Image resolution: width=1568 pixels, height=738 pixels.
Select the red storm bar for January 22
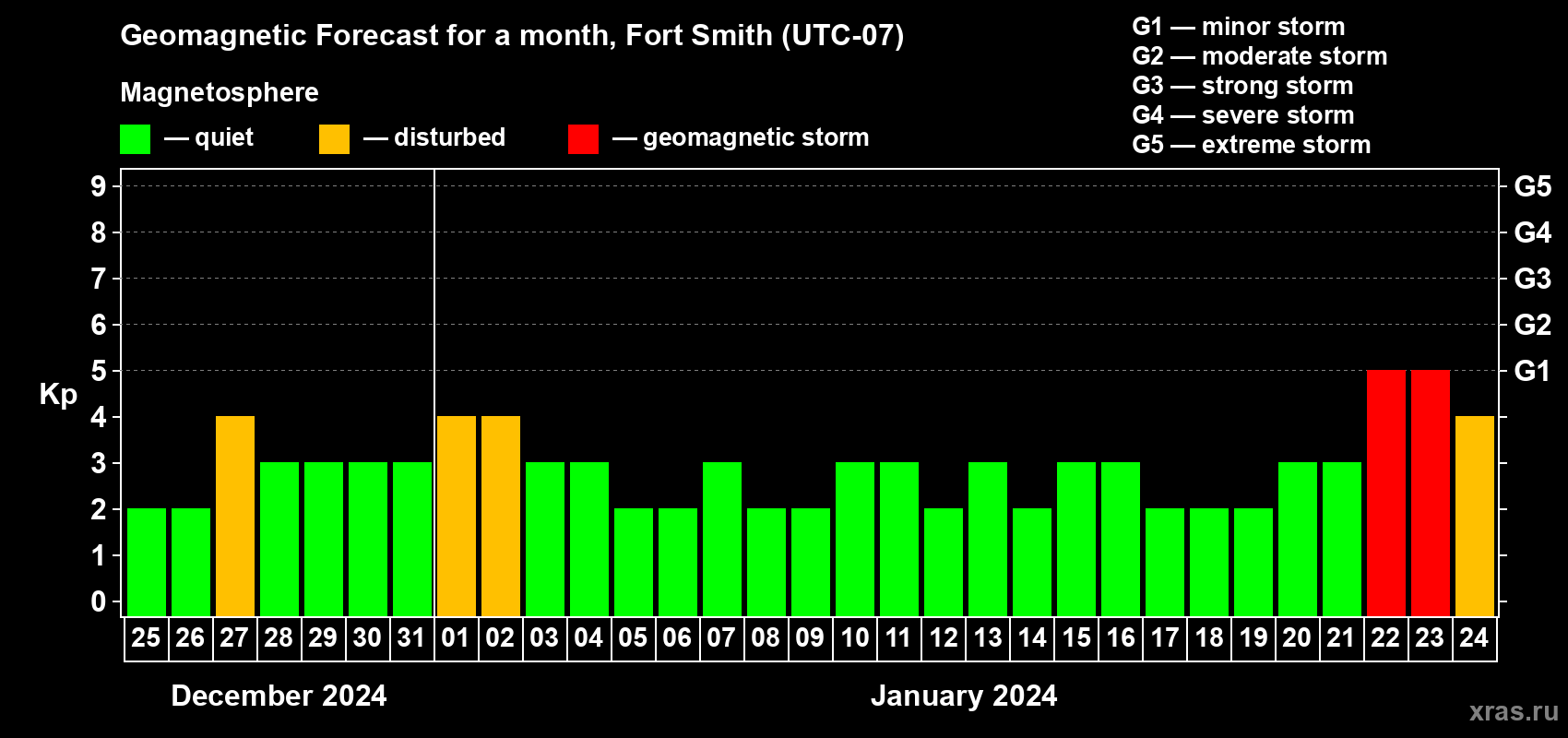point(1385,493)
